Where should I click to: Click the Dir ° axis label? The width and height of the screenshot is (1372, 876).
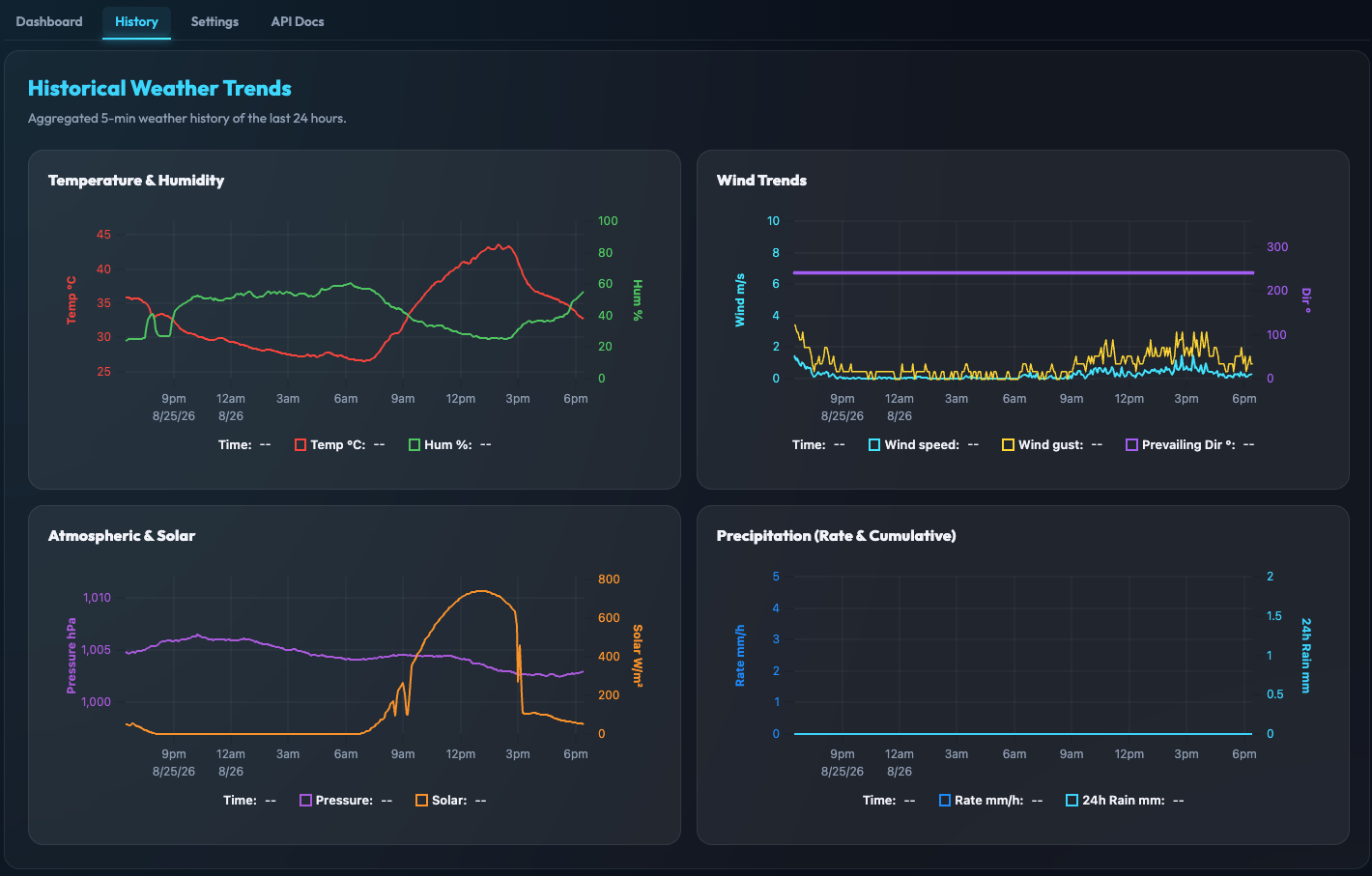pyautogui.click(x=1305, y=300)
